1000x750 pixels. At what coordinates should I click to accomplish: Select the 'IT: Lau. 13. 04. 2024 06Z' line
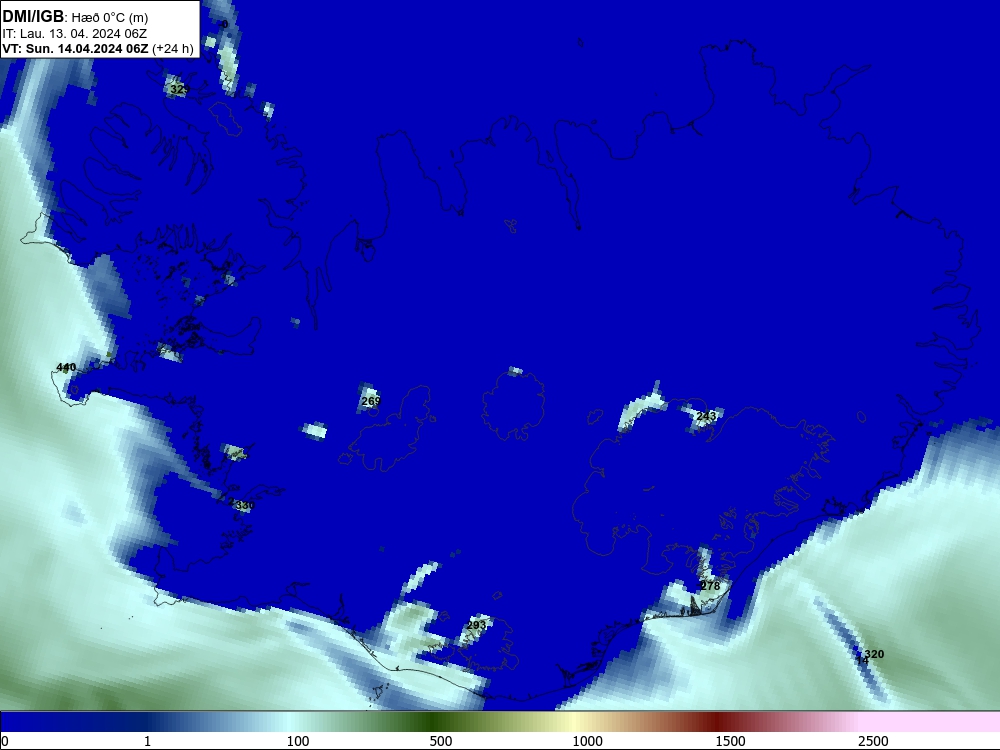pyautogui.click(x=75, y=34)
